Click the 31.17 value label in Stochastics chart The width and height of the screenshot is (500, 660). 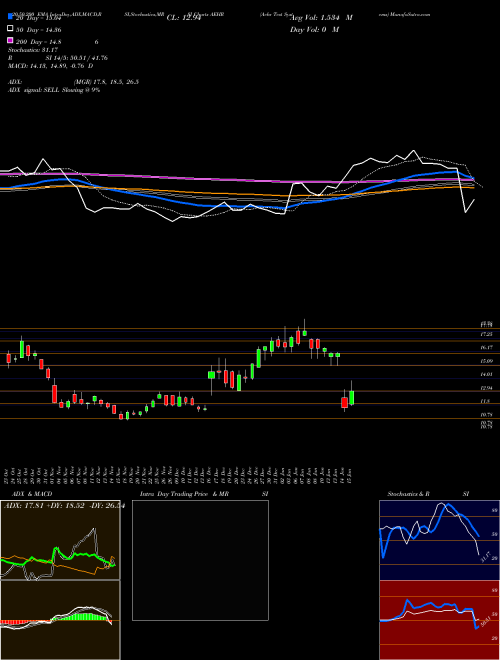pos(484,557)
